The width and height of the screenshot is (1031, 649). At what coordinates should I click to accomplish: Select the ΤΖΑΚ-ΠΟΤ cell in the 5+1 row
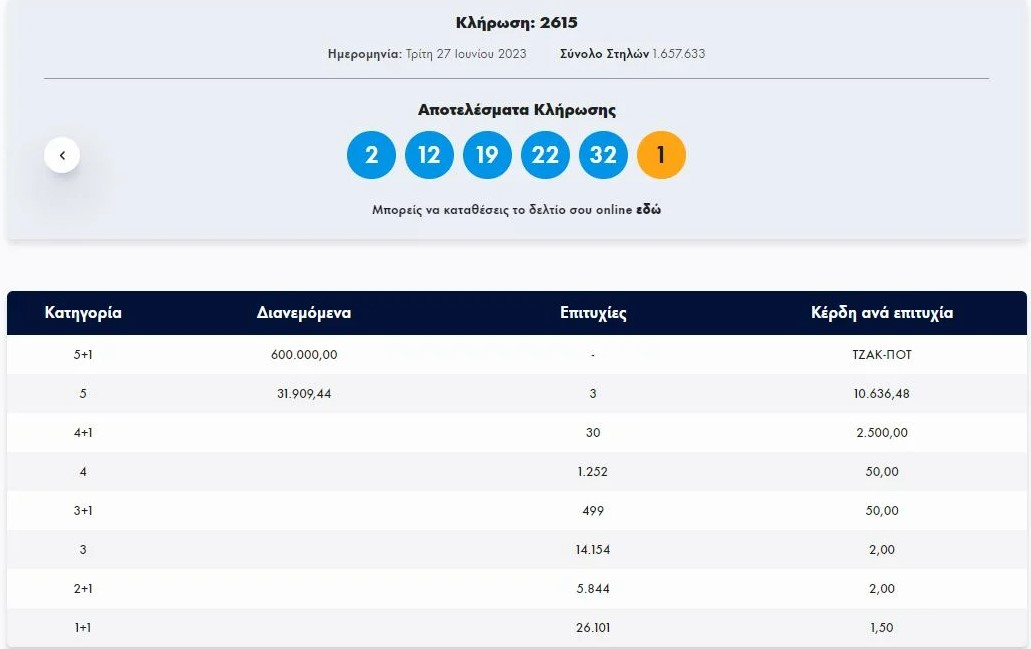click(x=881, y=354)
